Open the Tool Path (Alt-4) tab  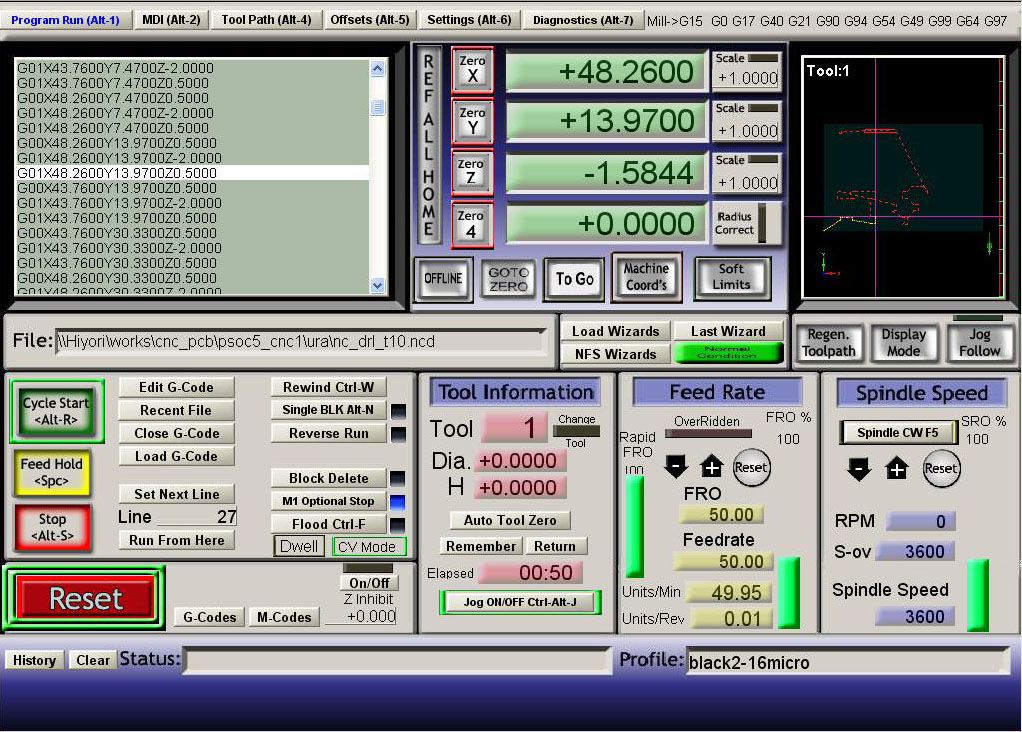click(x=266, y=20)
